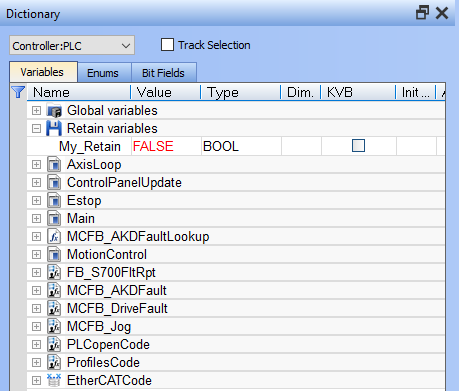
Task: Click the EtherCATCode icon
Action: [x=54, y=380]
